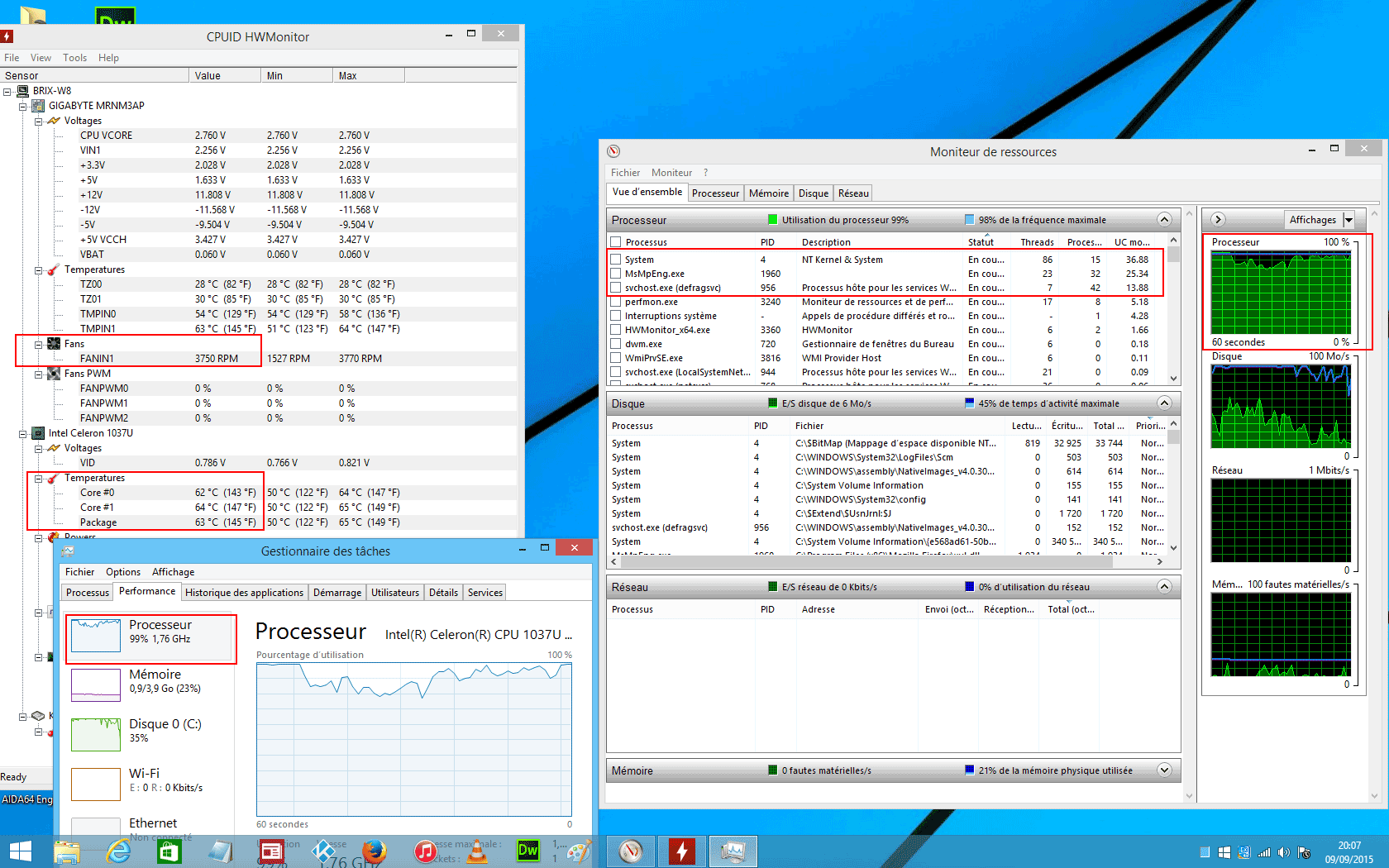Click the Processeur usage graph in Resource Monitor

[x=1281, y=293]
